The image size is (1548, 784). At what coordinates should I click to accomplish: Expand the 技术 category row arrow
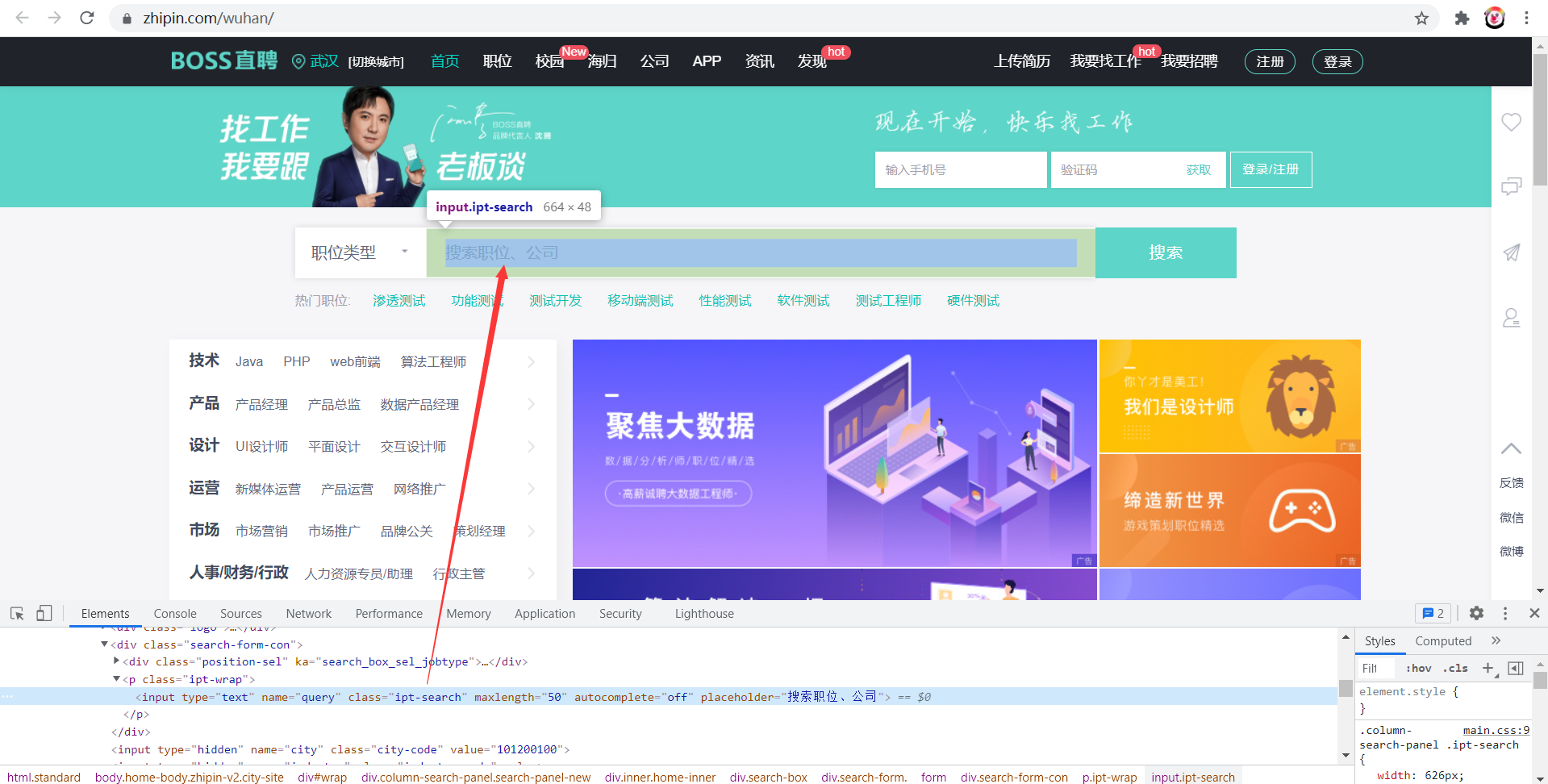click(531, 361)
